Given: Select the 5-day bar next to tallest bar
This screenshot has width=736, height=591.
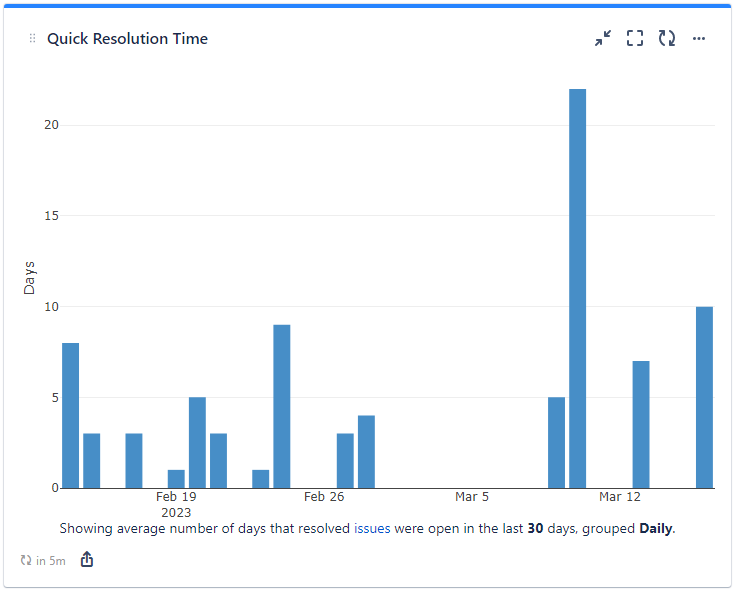Looking at the screenshot, I should [556, 442].
